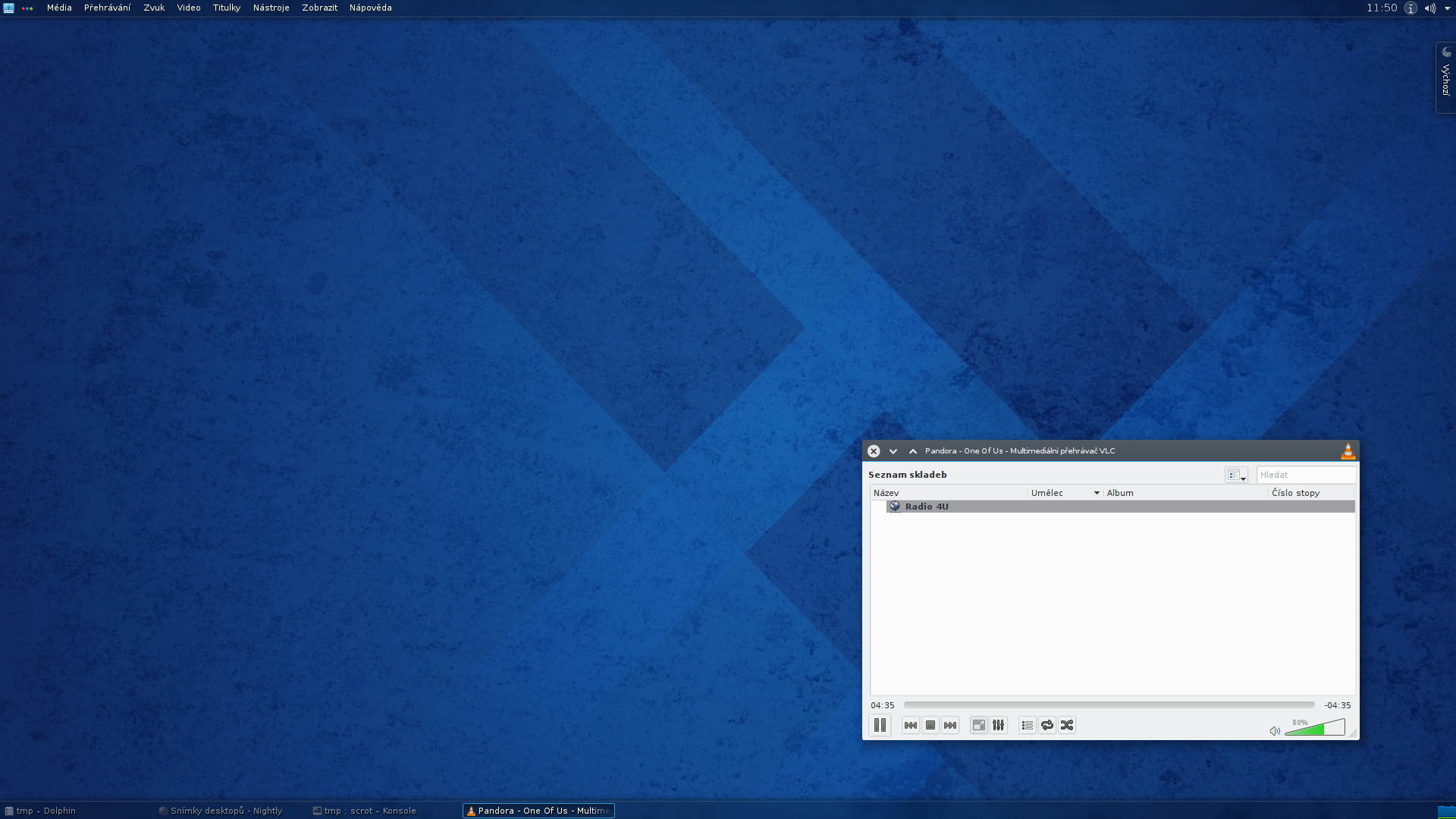The image size is (1456, 819).
Task: Sort playlist by Album column
Action: coord(1185,493)
